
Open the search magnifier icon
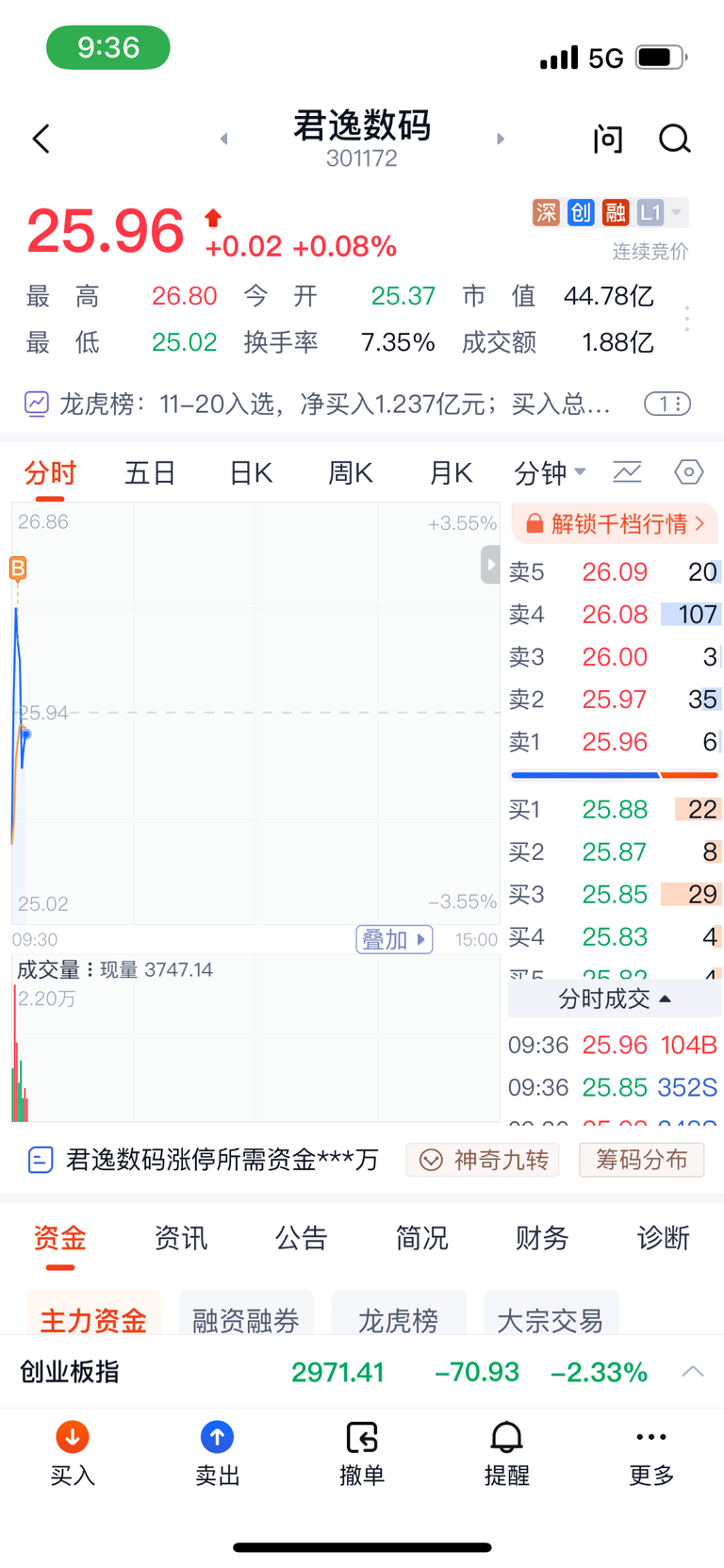point(674,140)
